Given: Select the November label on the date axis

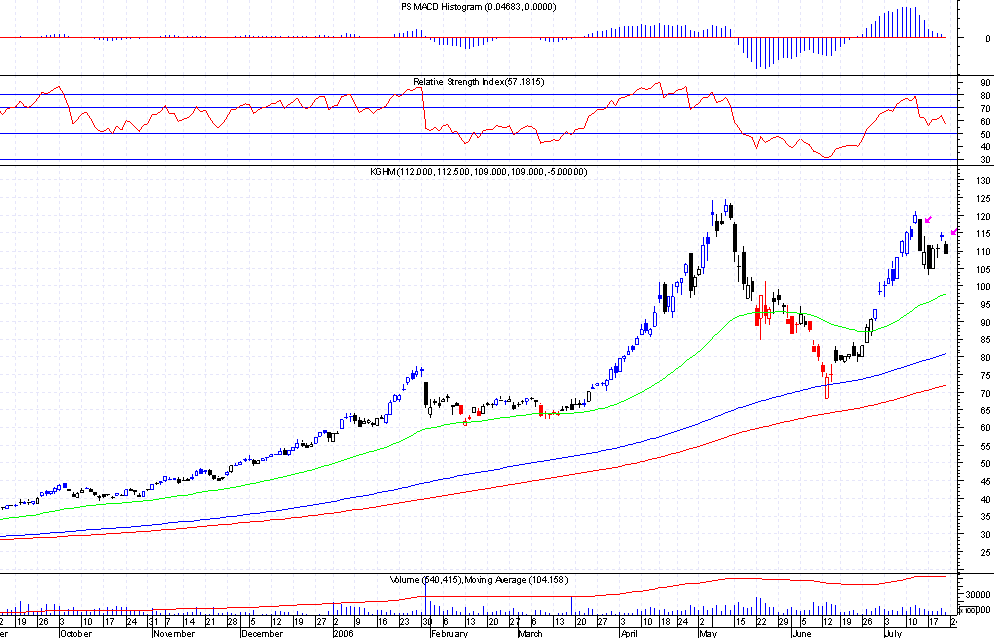Looking at the screenshot, I should coord(172,632).
